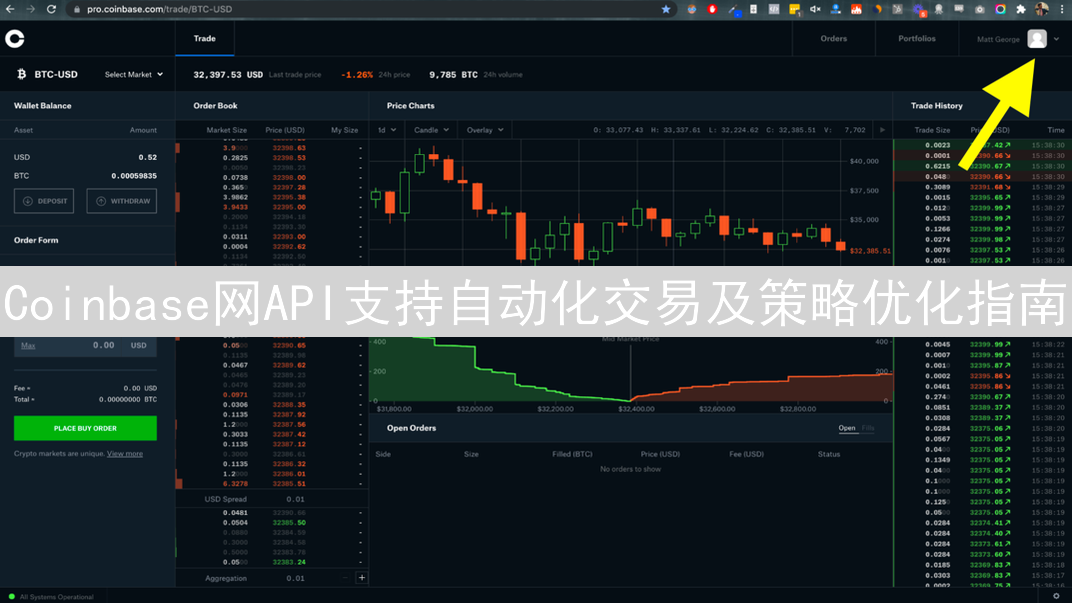Screen dimensions: 1072x603
Task: Click the order book price 32385.51
Action: tap(289, 483)
